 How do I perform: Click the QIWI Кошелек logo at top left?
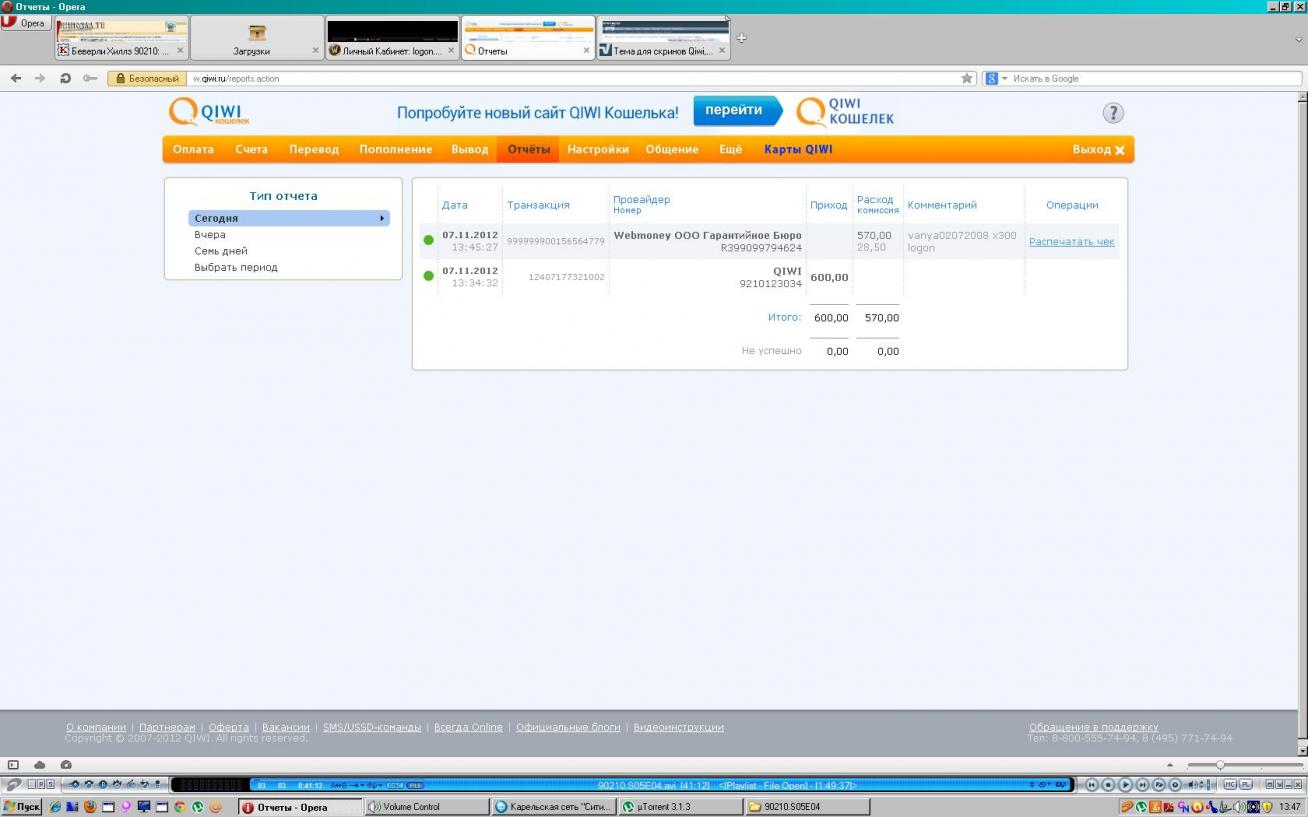click(x=209, y=112)
